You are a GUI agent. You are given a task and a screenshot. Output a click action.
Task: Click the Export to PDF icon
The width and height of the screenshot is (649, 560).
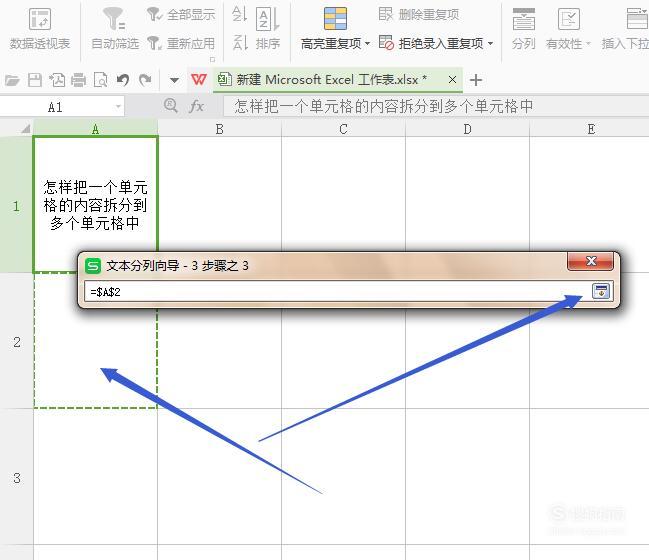point(57,79)
